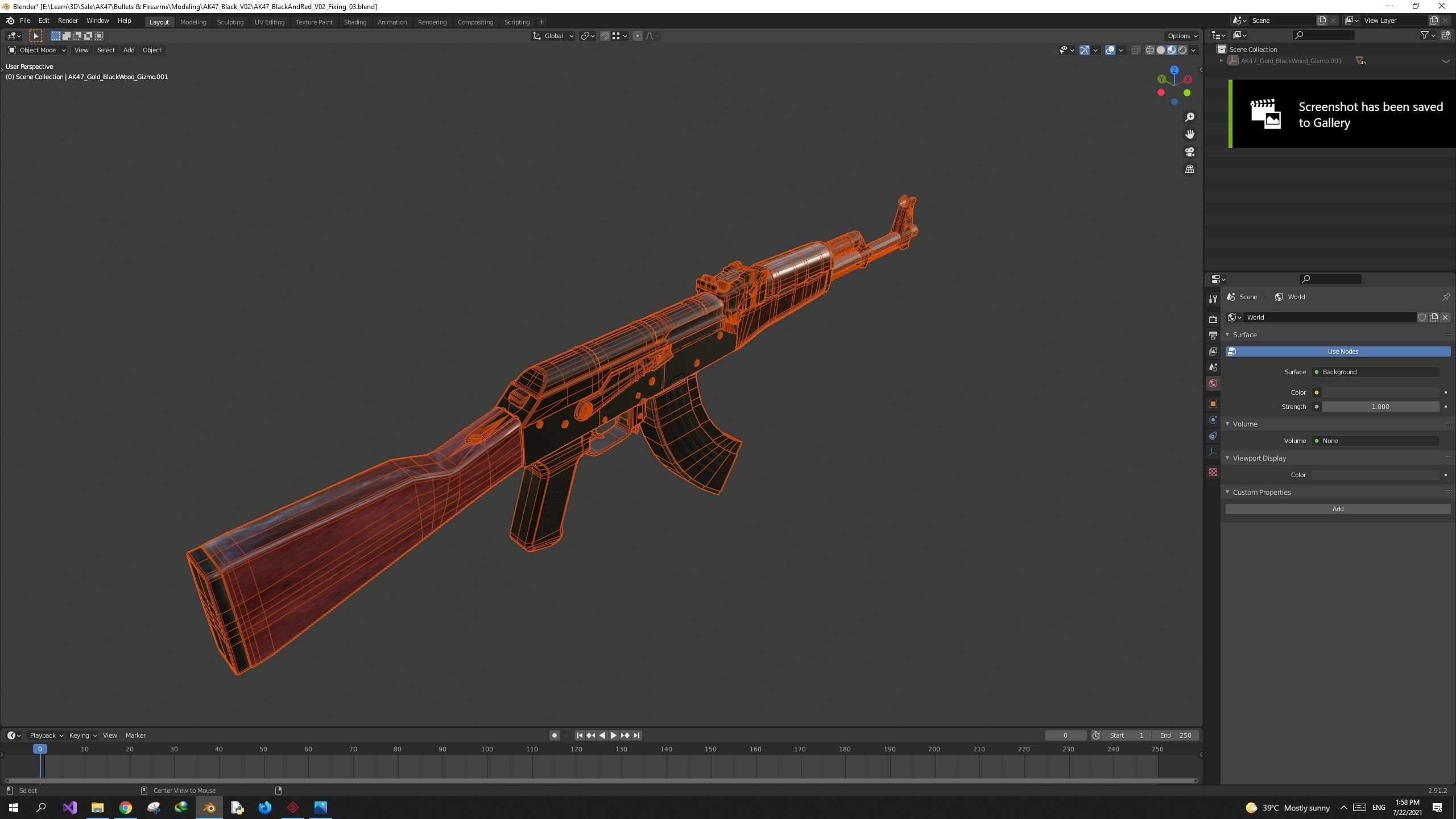1456x819 pixels.
Task: Select solid viewport shading mode
Action: tap(1160, 50)
